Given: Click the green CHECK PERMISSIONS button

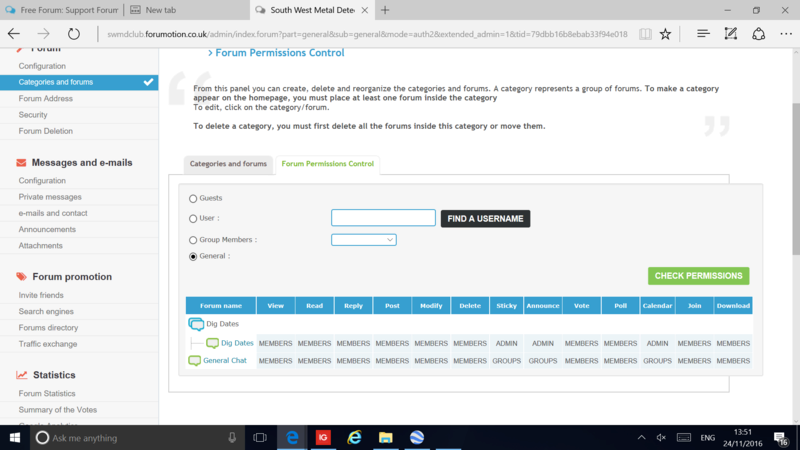Looking at the screenshot, I should point(698,276).
